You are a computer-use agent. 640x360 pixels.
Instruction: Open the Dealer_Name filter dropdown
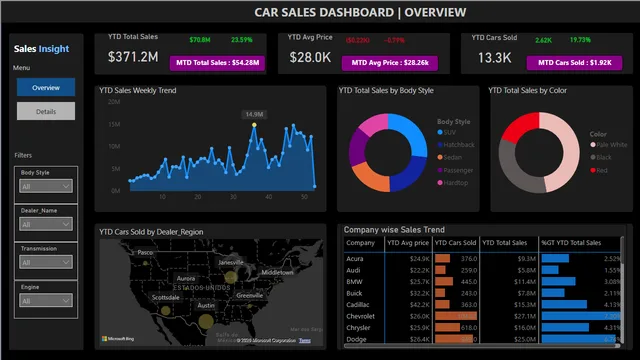46,224
